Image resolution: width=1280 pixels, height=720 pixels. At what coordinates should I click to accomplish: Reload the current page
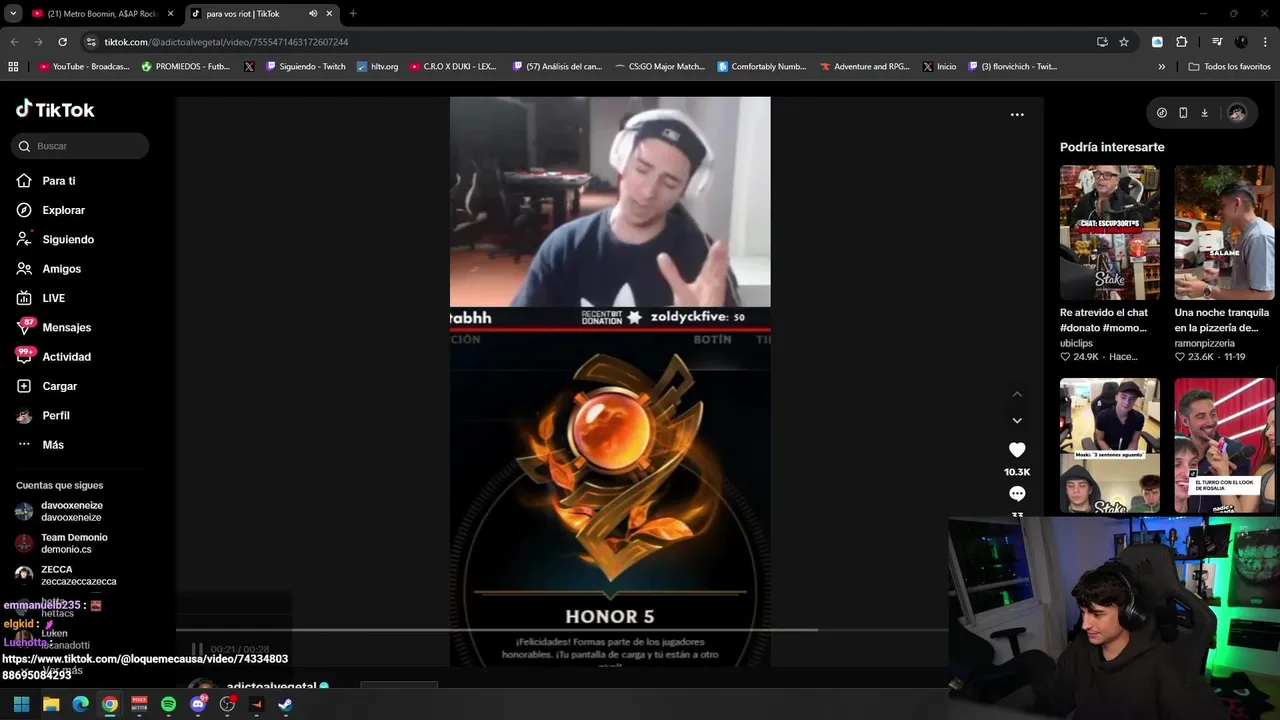tap(62, 42)
